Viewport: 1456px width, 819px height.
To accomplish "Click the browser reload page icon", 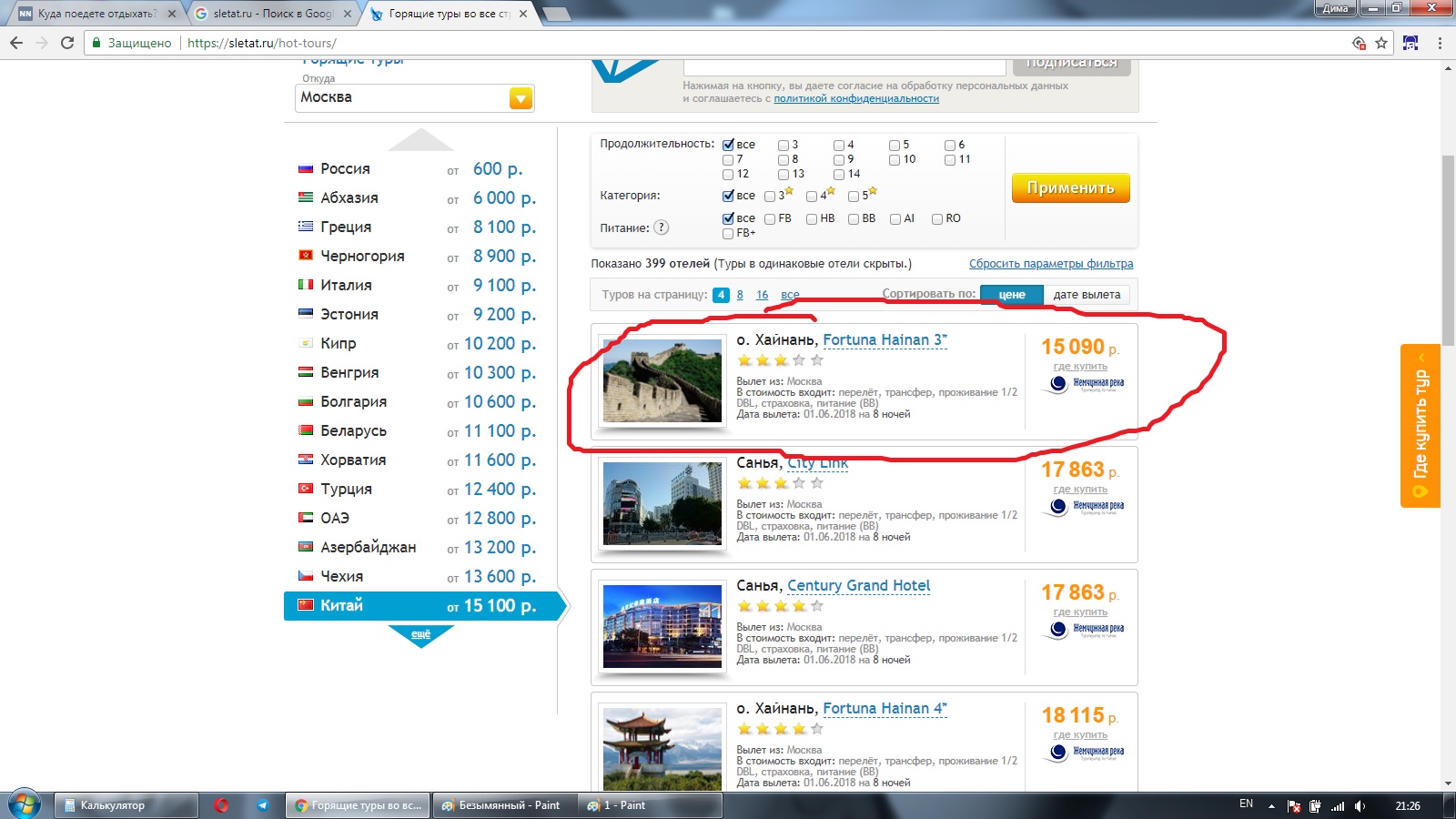I will (67, 43).
